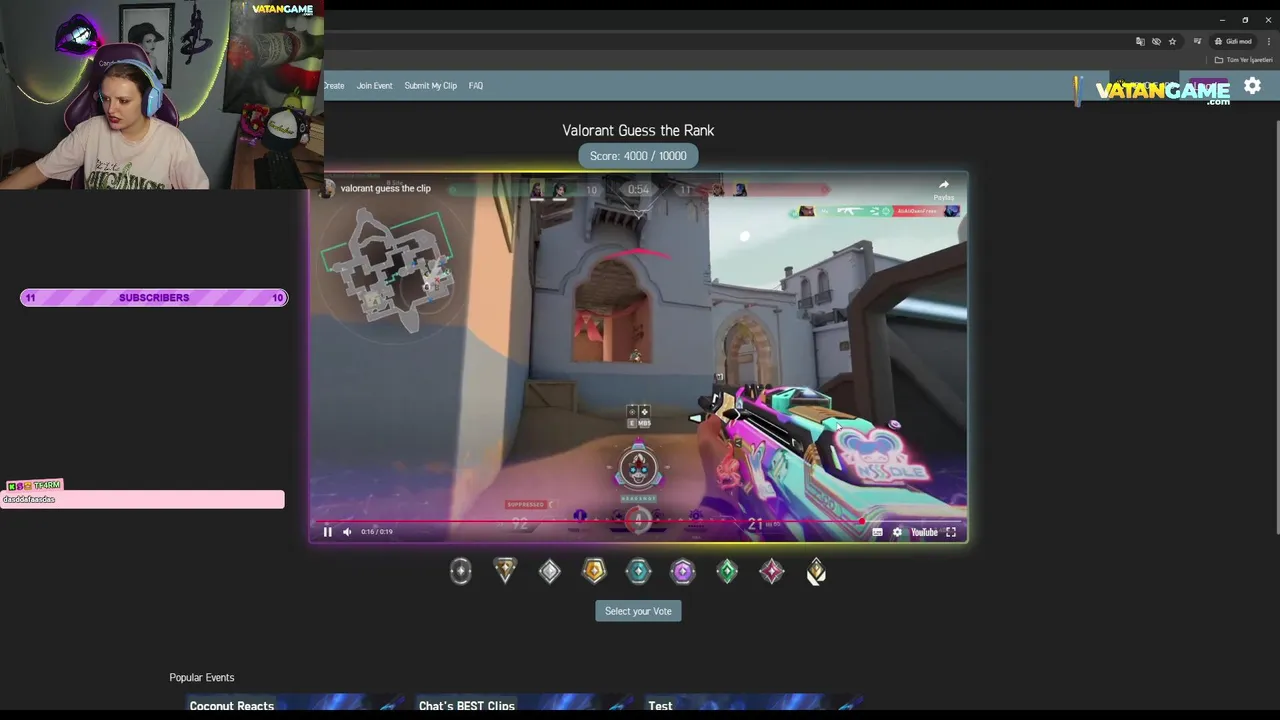Open site settings gear icon
This screenshot has width=1280, height=720.
tap(1252, 86)
